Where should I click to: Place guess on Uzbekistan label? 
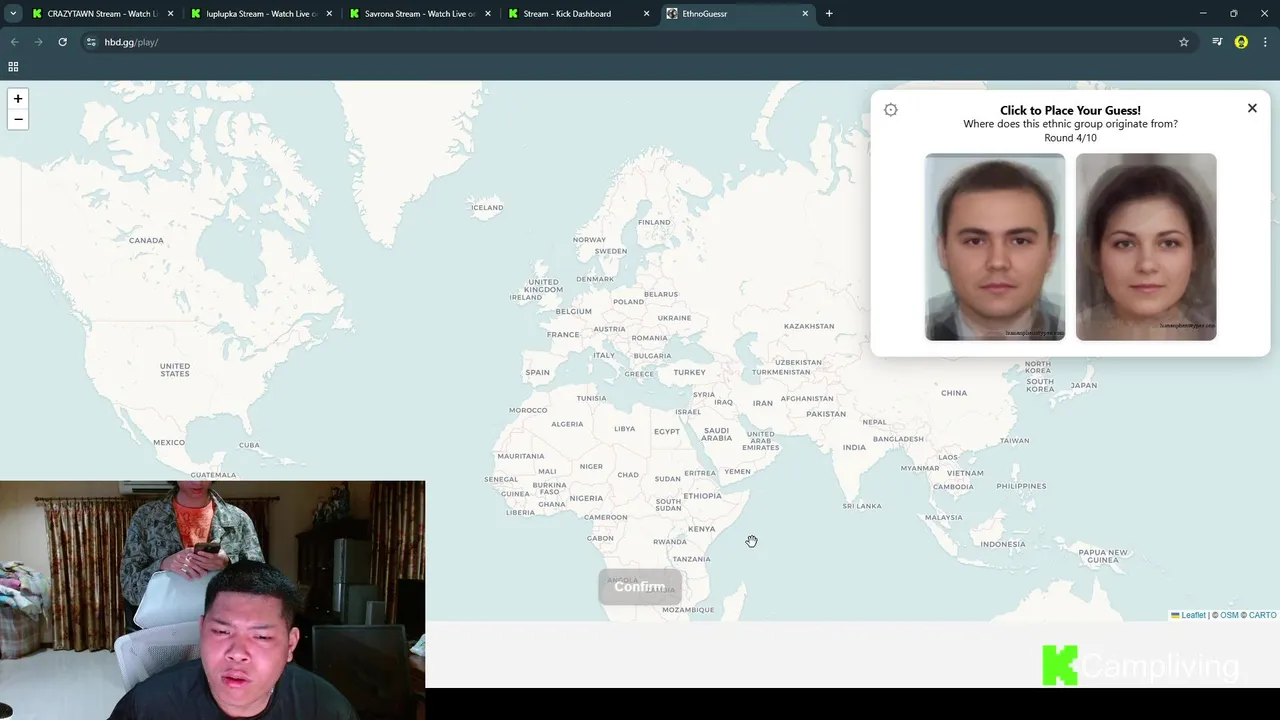[x=798, y=362]
